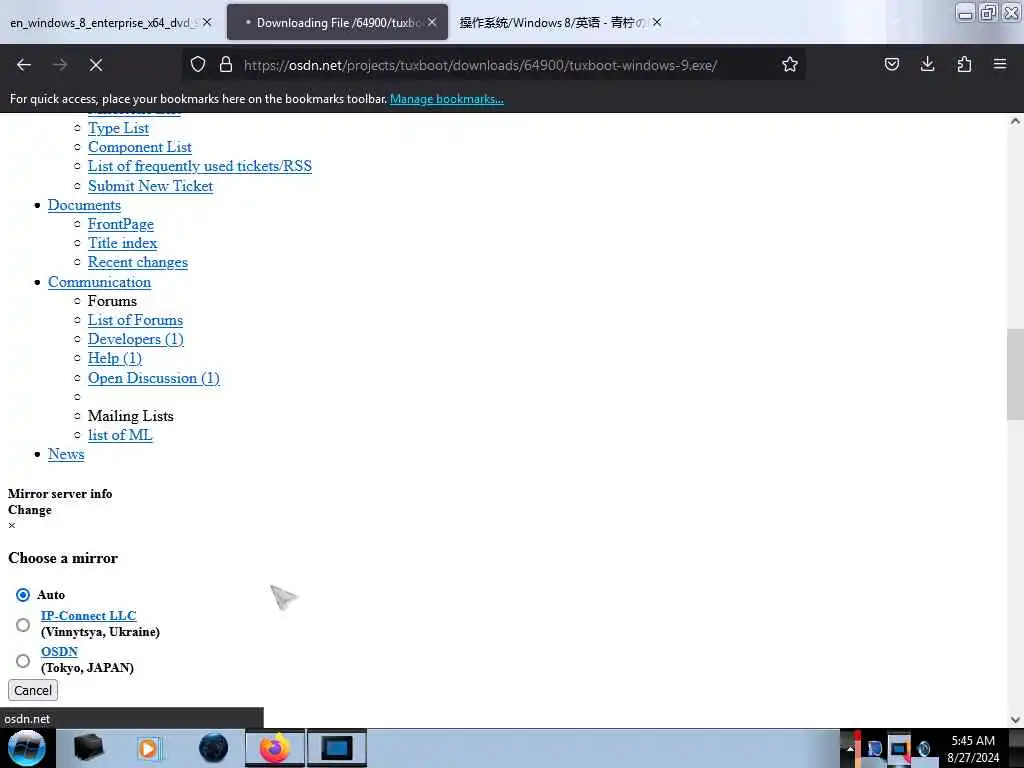Open the Open Discussion (1) link
Viewport: 1024px width, 768px height.
[x=153, y=378]
